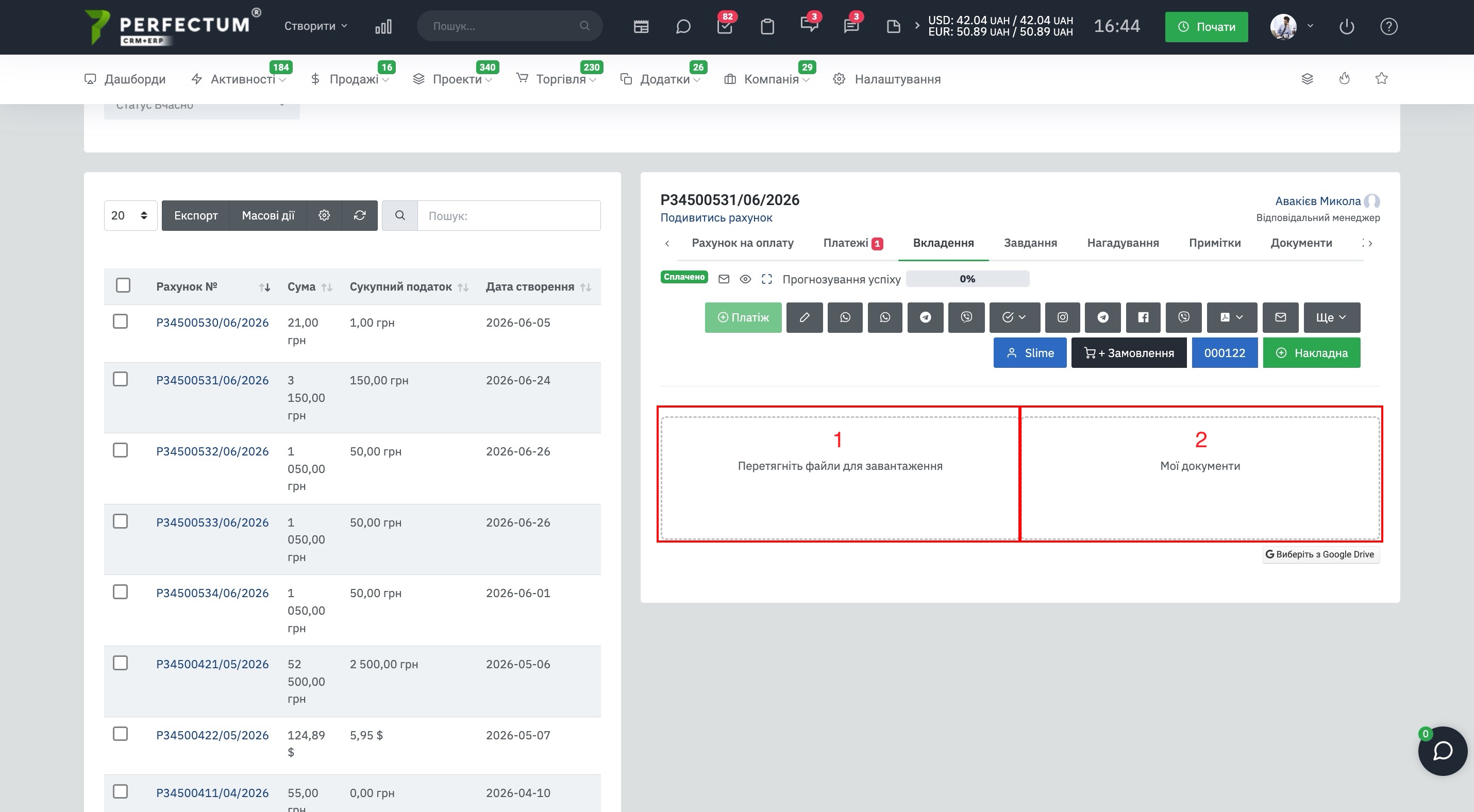The width and height of the screenshot is (1474, 812).
Task: Open the single chat bubble icon in the header
Action: click(683, 26)
